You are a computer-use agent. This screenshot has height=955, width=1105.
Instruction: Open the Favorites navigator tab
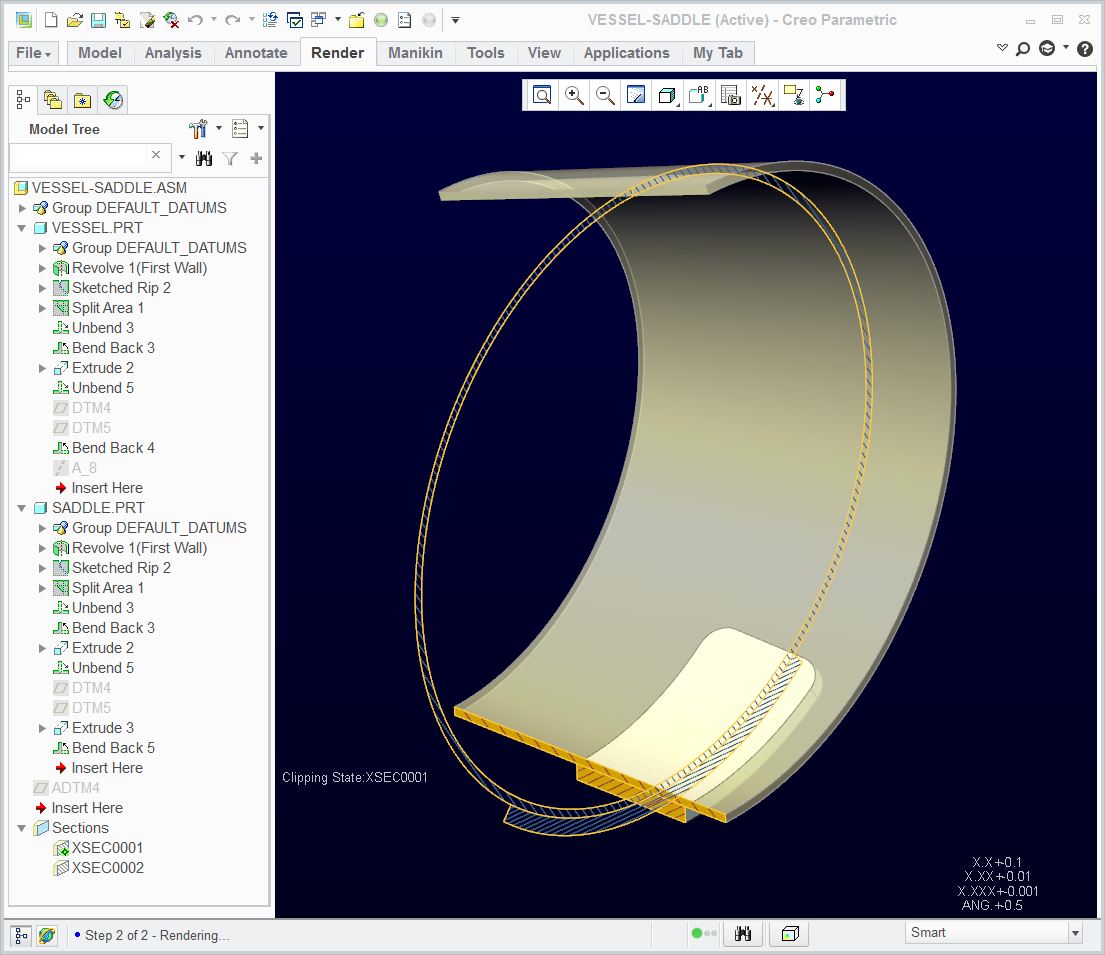point(82,100)
